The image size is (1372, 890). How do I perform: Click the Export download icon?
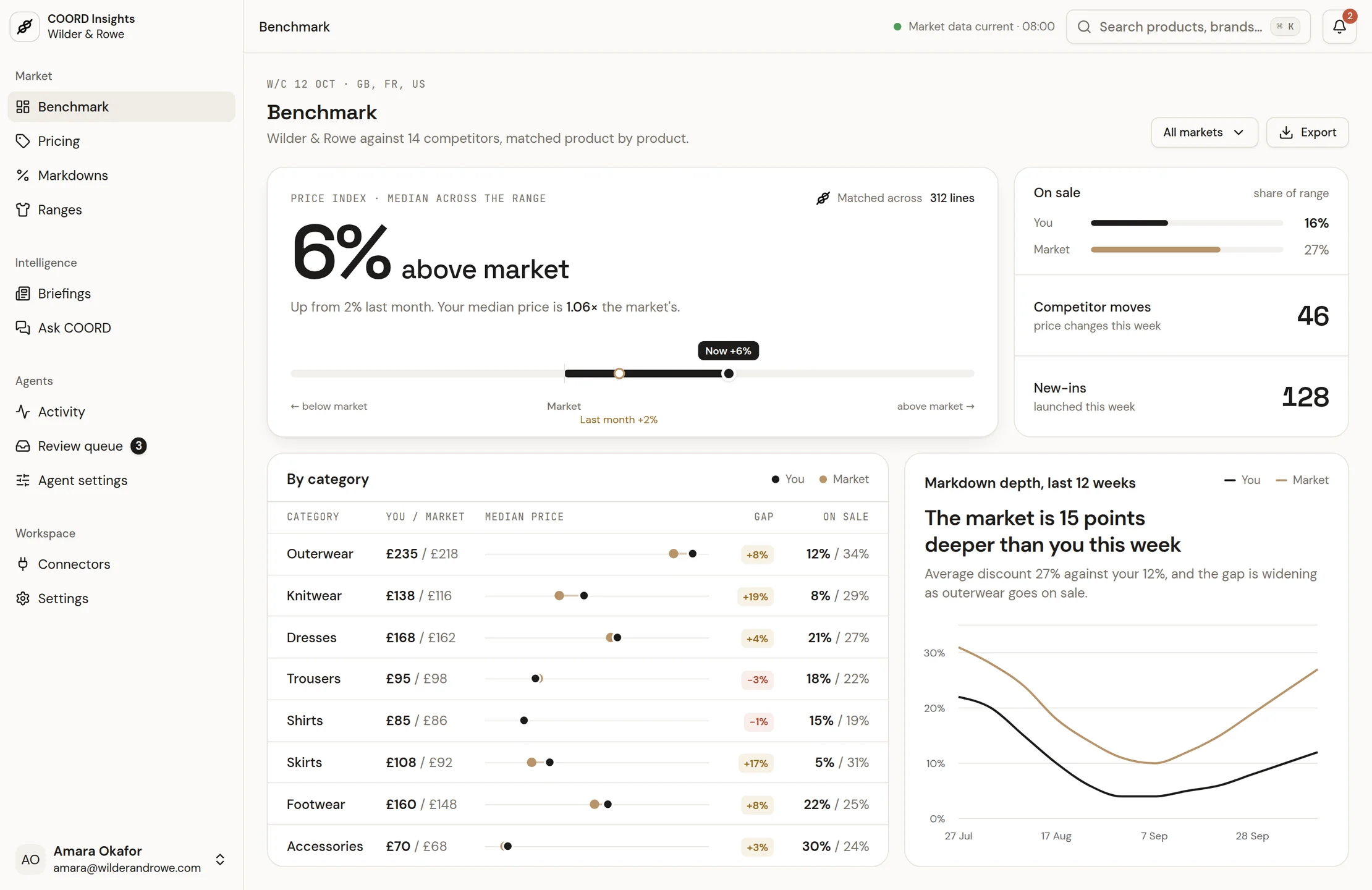point(1286,132)
